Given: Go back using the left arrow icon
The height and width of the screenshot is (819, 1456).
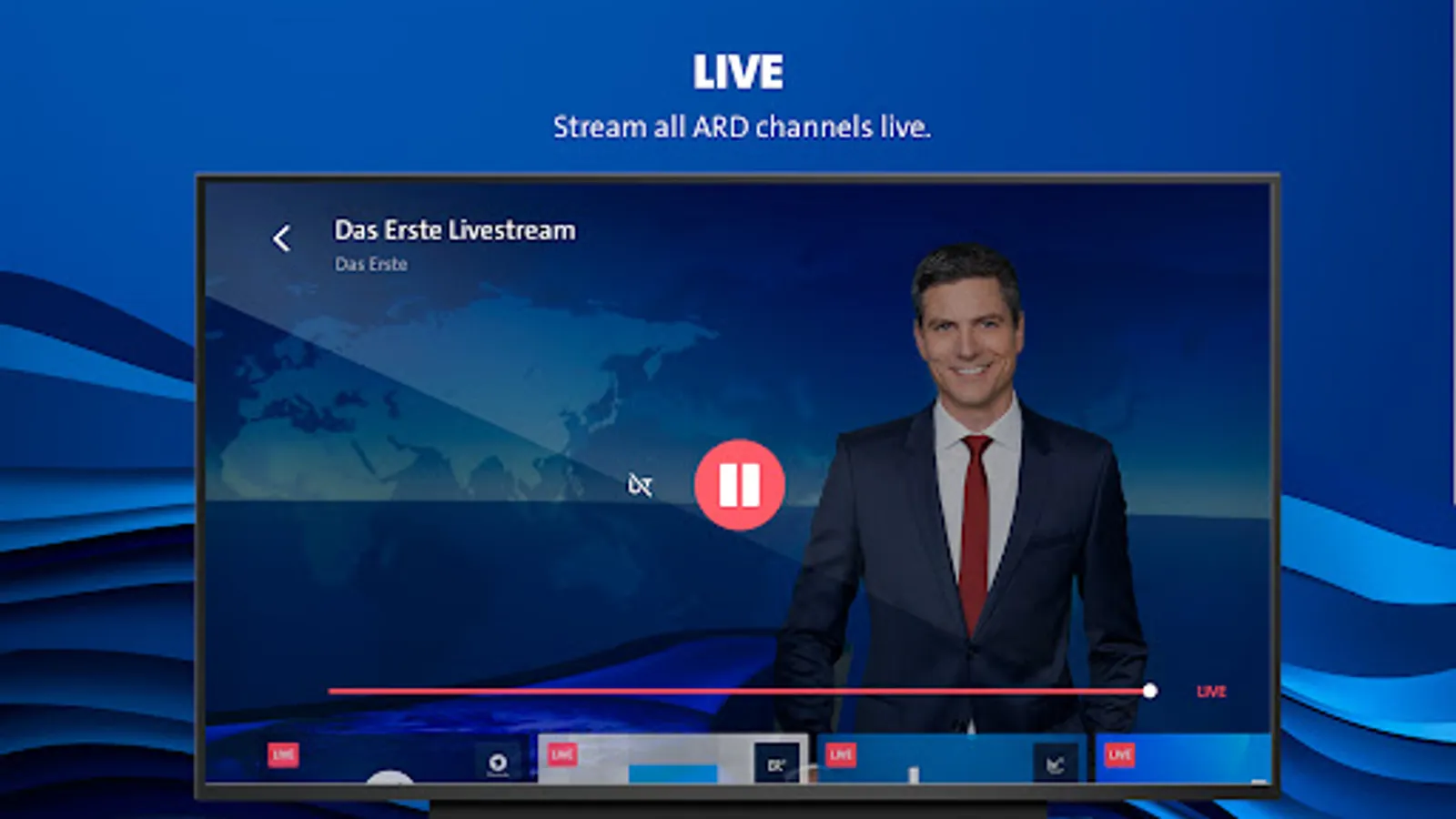Looking at the screenshot, I should click(x=281, y=238).
